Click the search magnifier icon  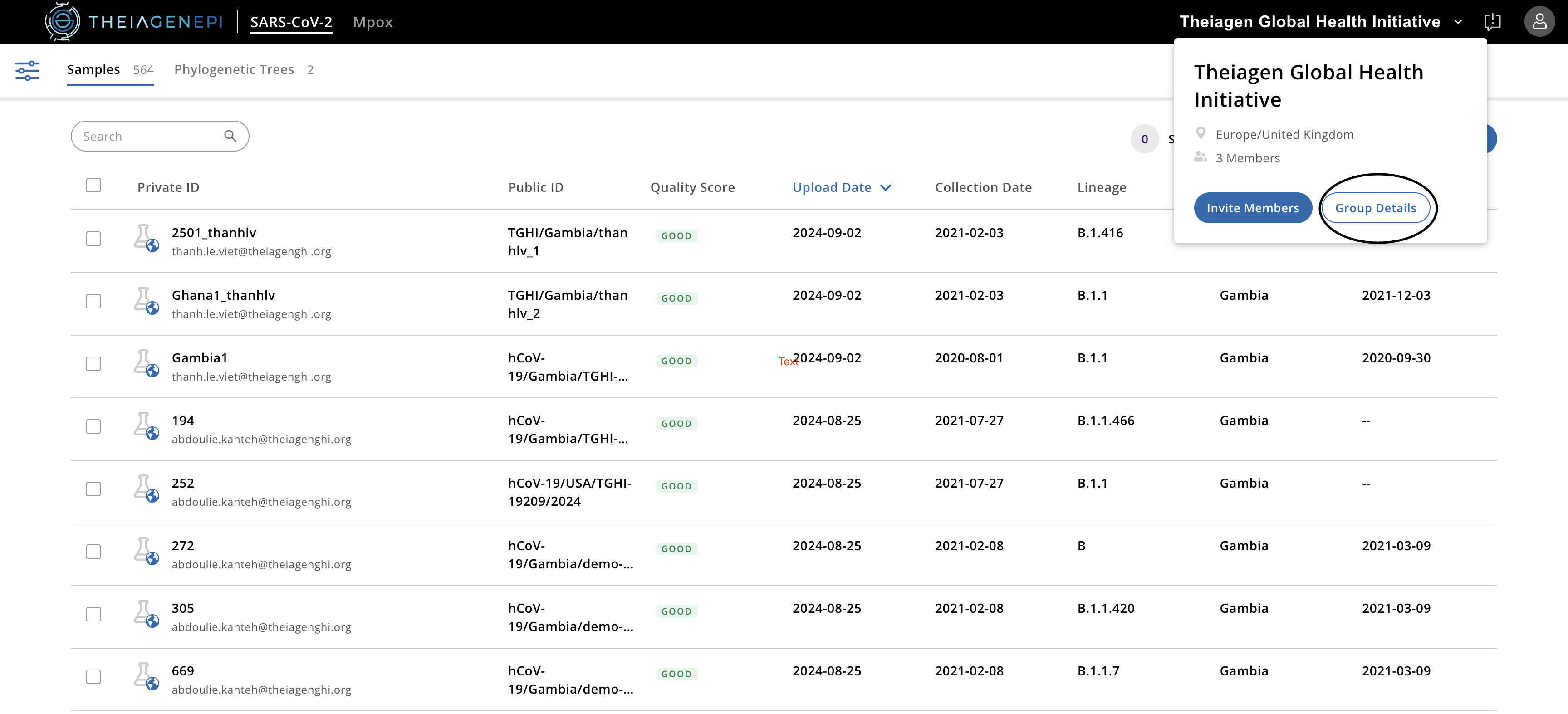pos(230,137)
